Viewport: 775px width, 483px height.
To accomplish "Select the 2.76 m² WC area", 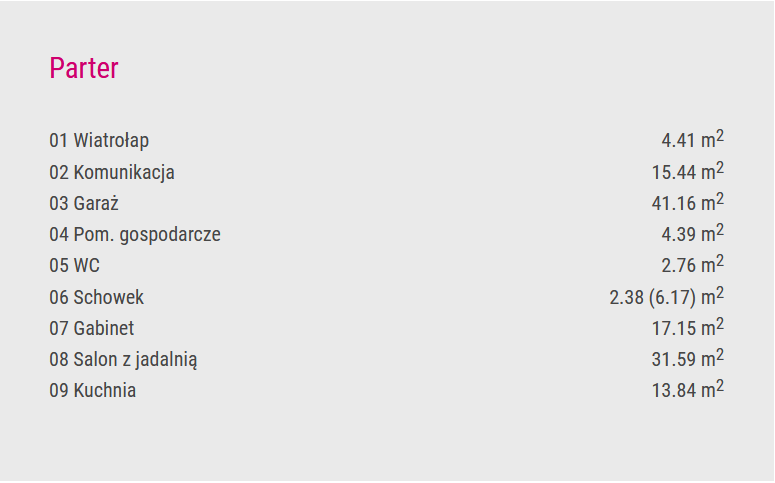I will pos(692,264).
